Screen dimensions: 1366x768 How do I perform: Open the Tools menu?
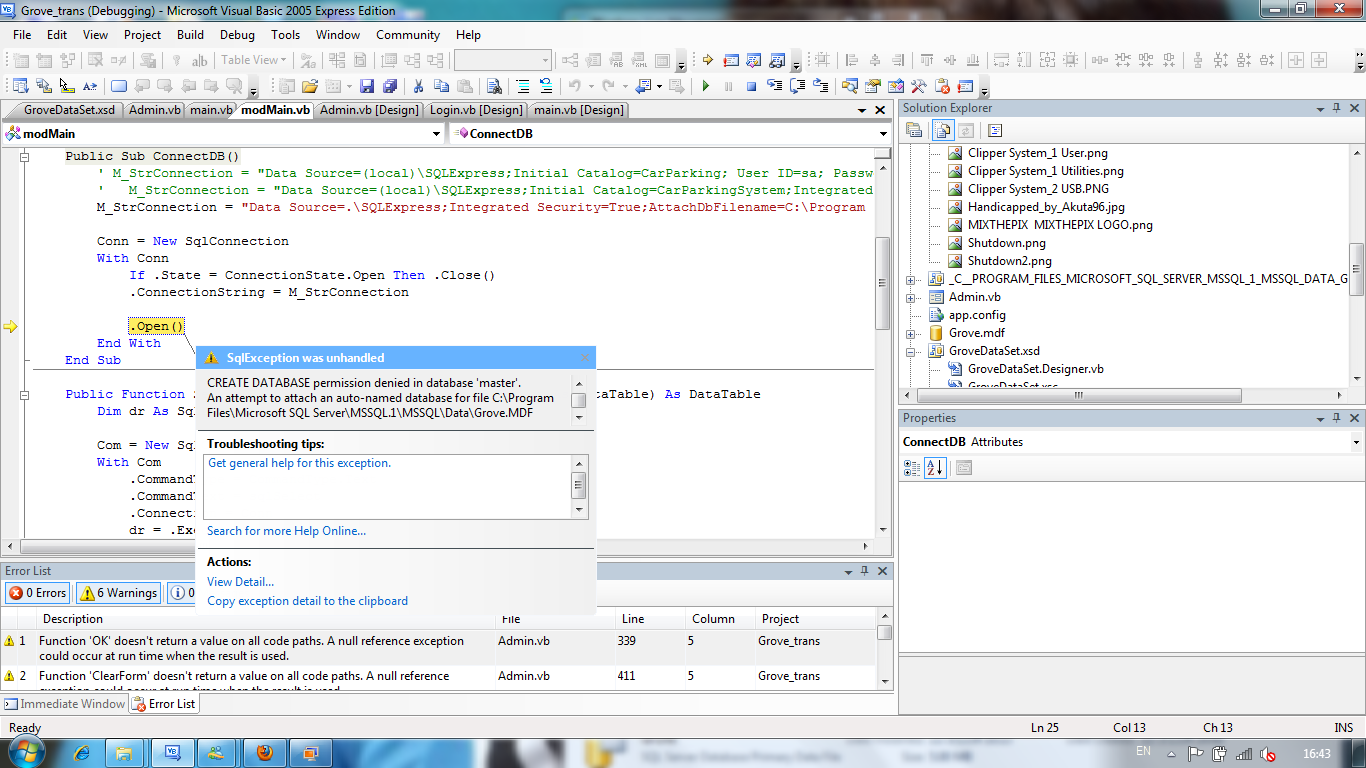coord(285,34)
